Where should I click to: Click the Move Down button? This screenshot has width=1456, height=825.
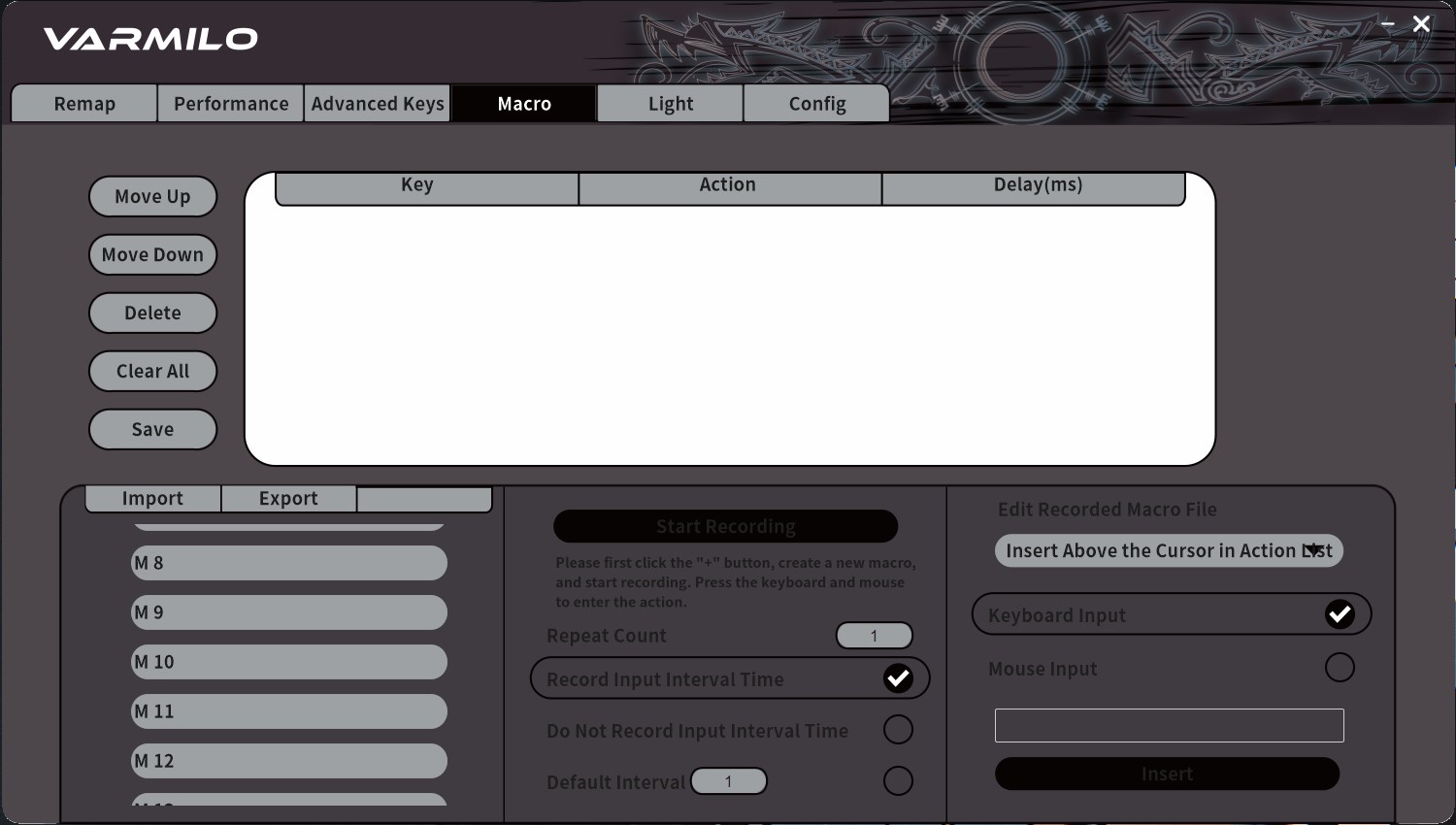click(152, 254)
